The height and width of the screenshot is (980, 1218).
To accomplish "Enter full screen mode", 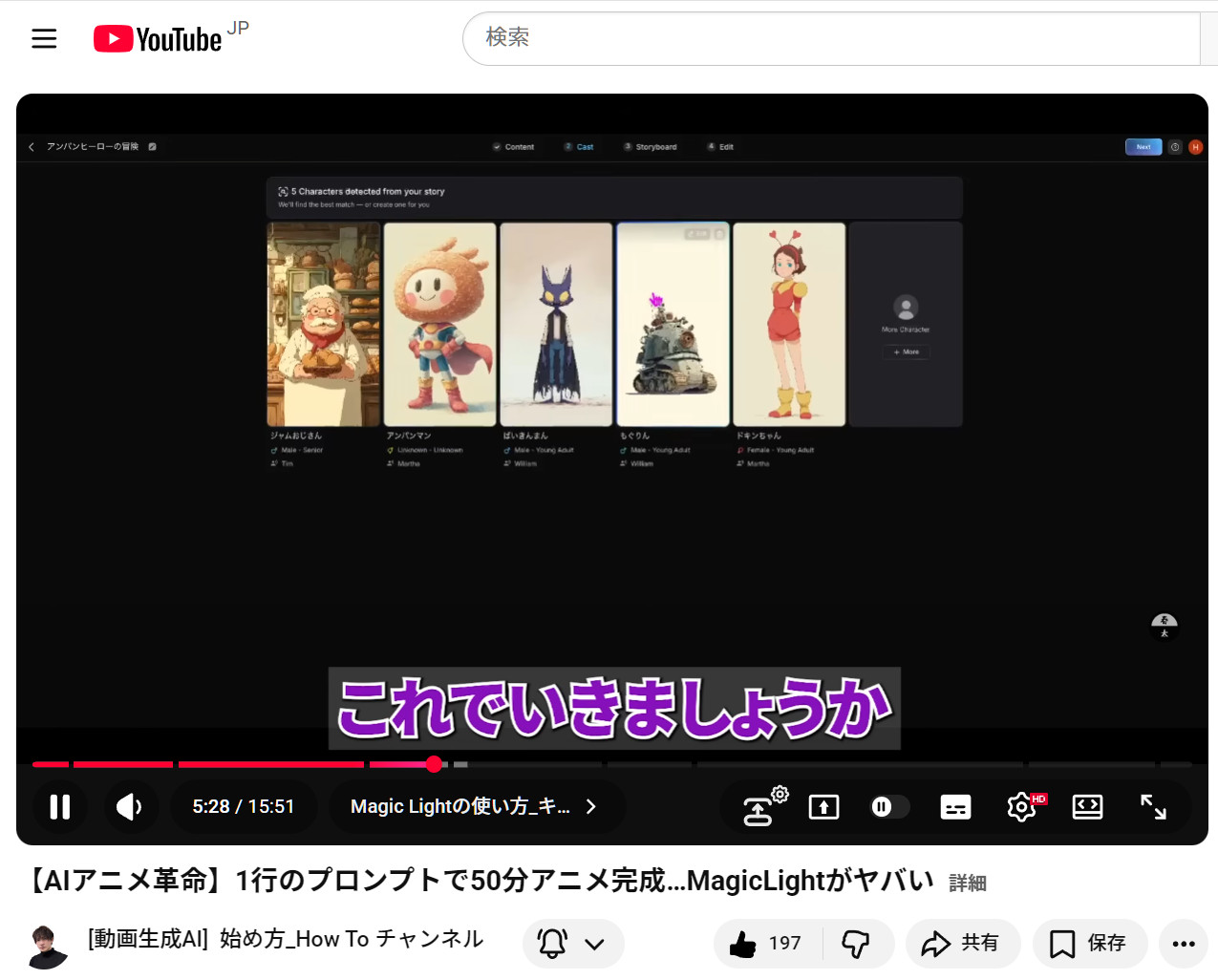I will coord(1153,807).
